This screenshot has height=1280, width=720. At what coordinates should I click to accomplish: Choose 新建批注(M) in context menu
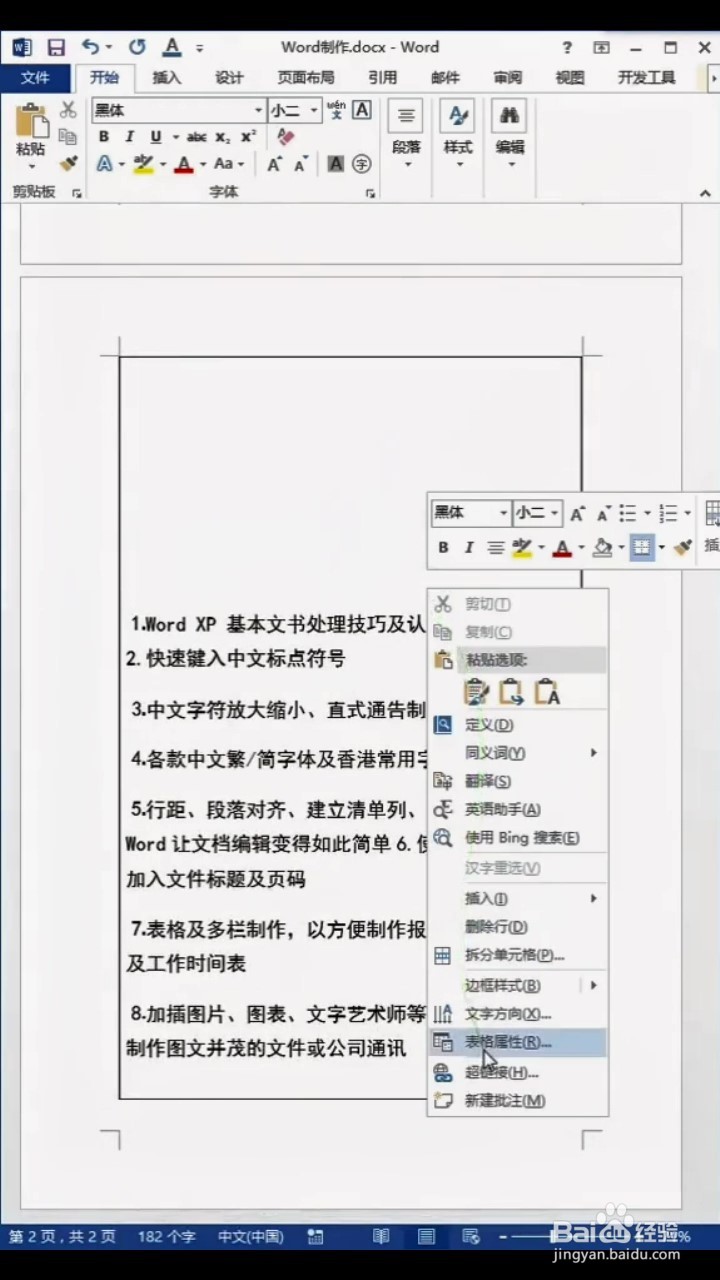pos(517,1101)
